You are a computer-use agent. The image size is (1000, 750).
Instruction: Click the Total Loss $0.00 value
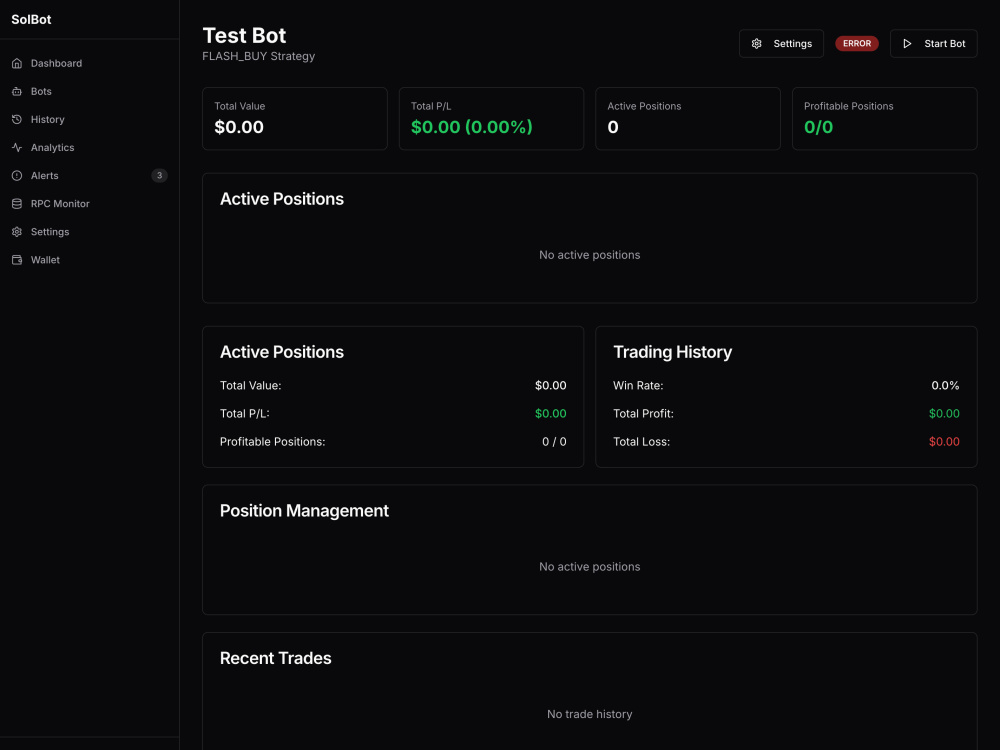click(x=944, y=441)
